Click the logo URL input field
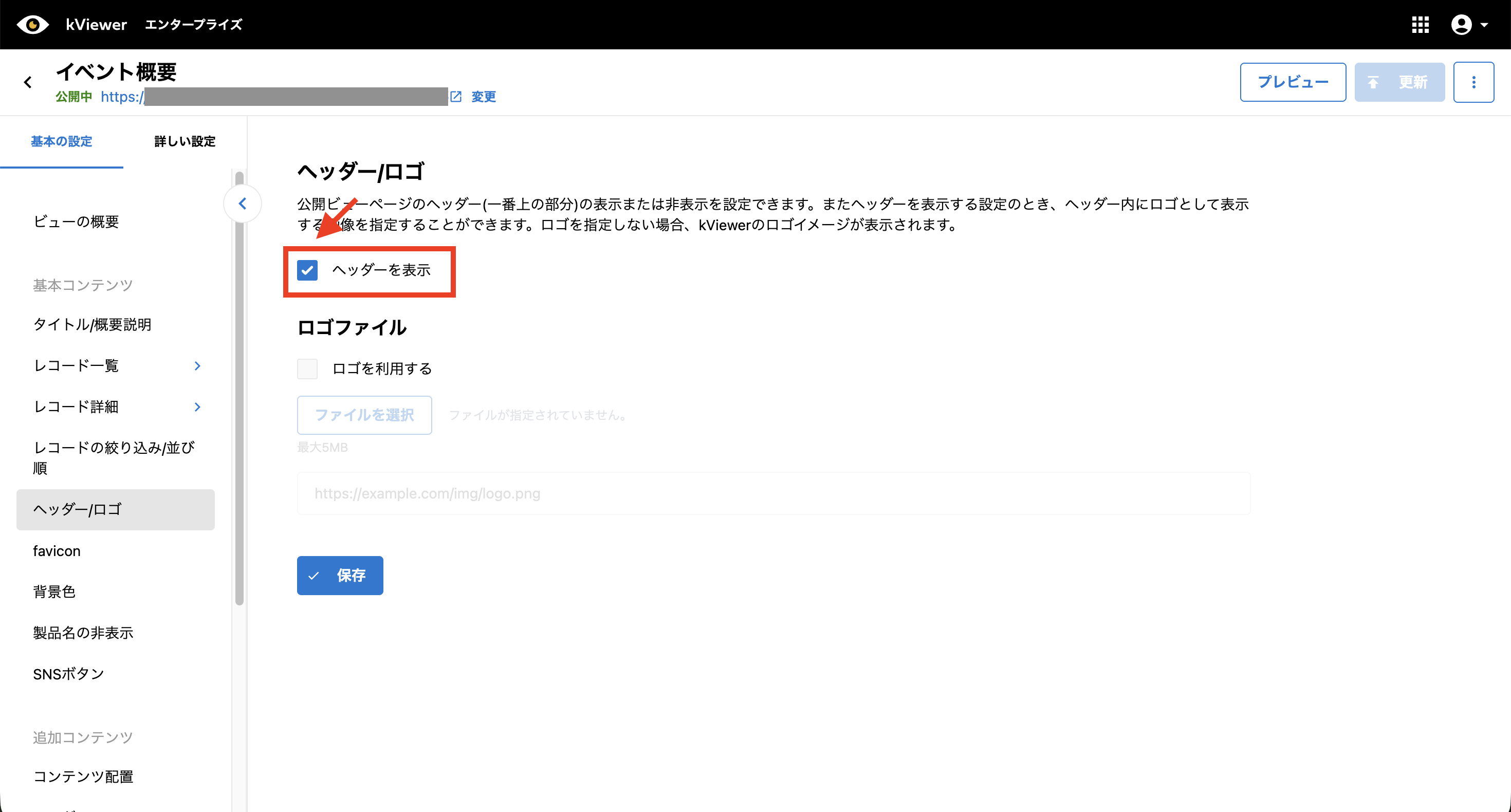The width and height of the screenshot is (1511, 812). pyautogui.click(x=773, y=493)
